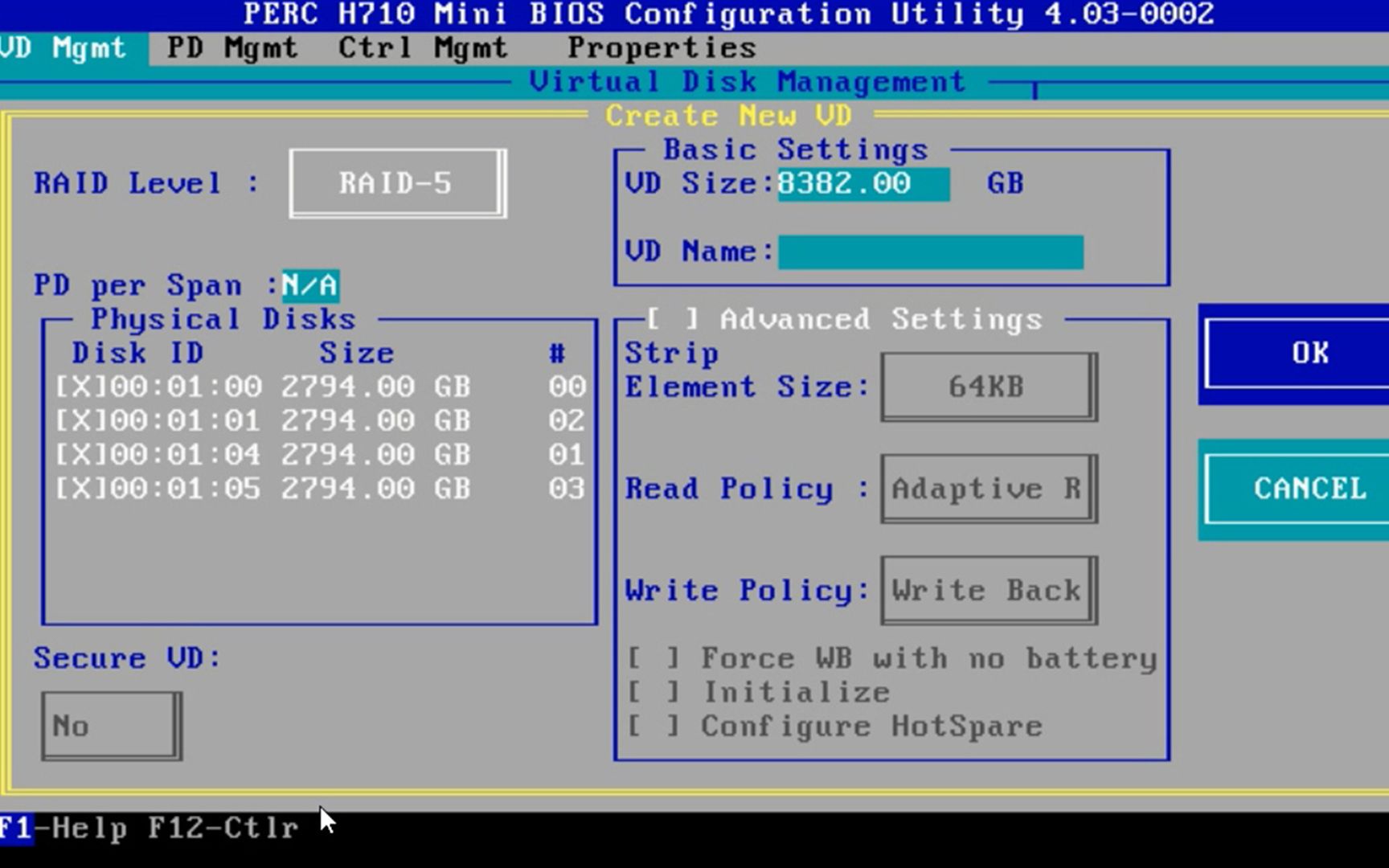Click the order number 00 for disk 00:01:00
The width and height of the screenshot is (1389, 868).
point(567,387)
